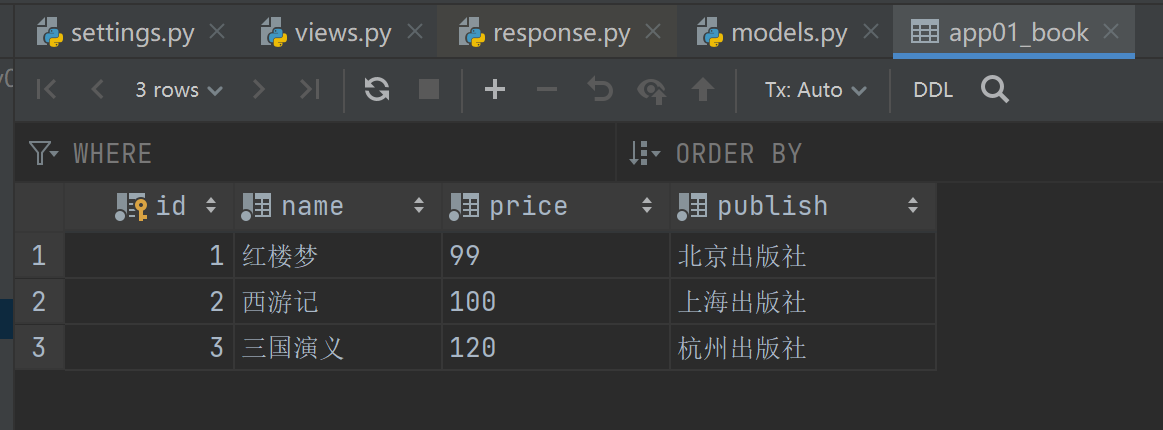Close the models.py tab

pos(872,31)
